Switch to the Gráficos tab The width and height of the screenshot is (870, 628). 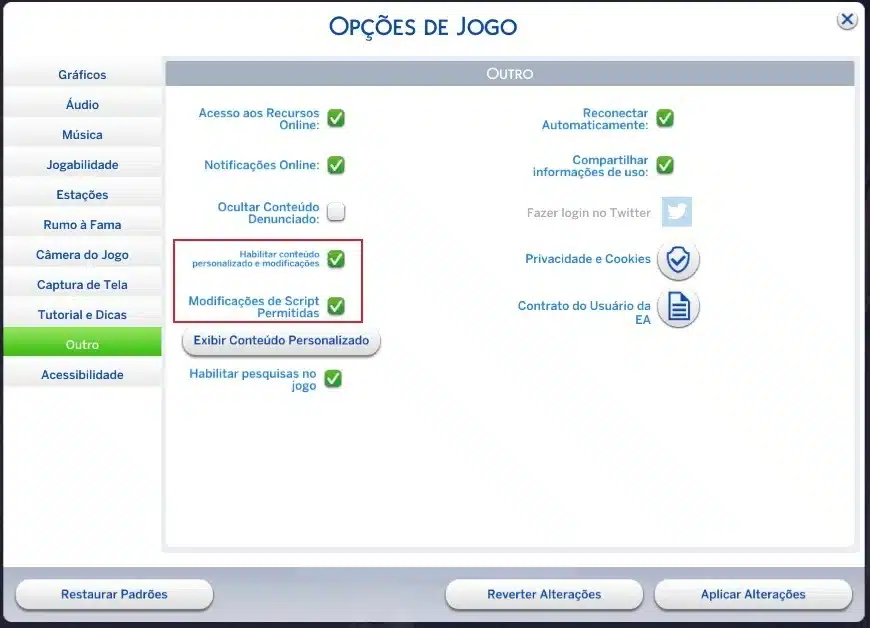(x=81, y=74)
